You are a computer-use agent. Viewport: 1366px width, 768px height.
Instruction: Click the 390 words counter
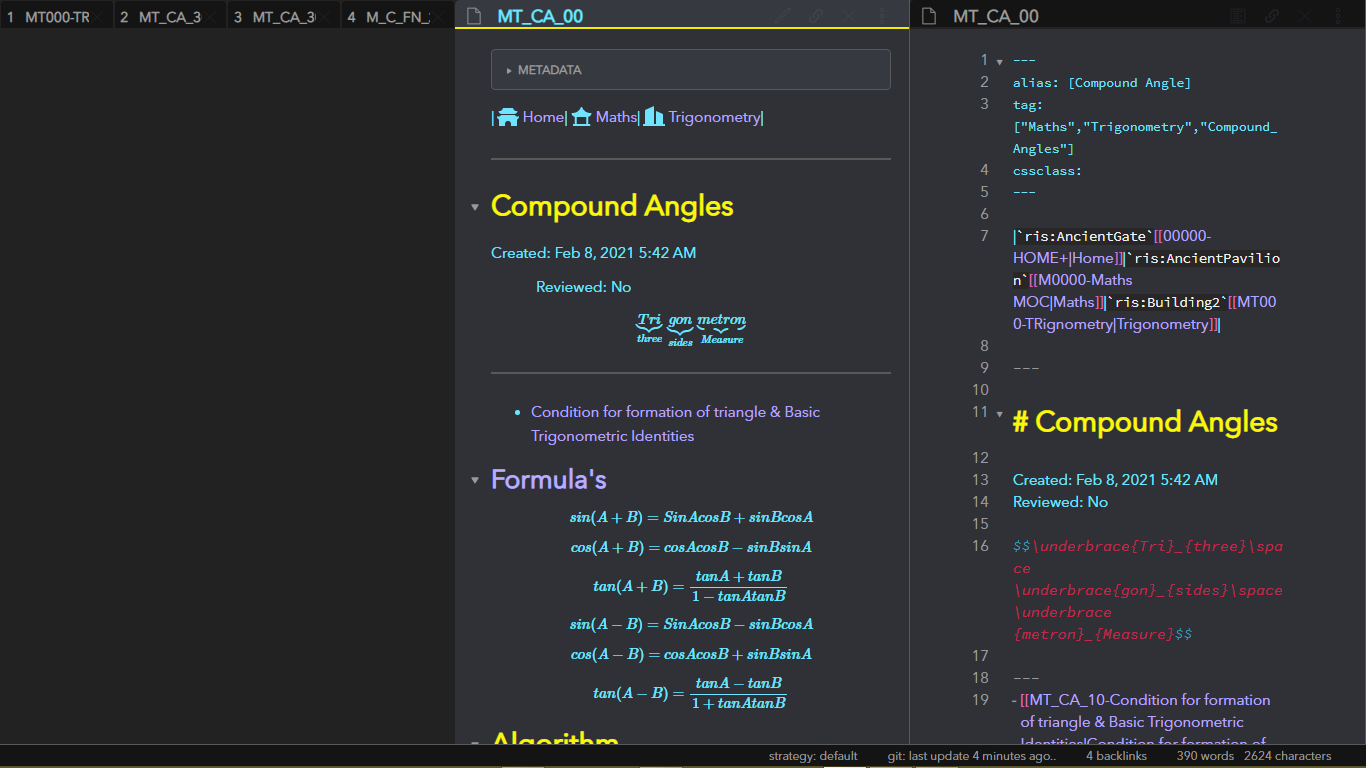[1204, 756]
